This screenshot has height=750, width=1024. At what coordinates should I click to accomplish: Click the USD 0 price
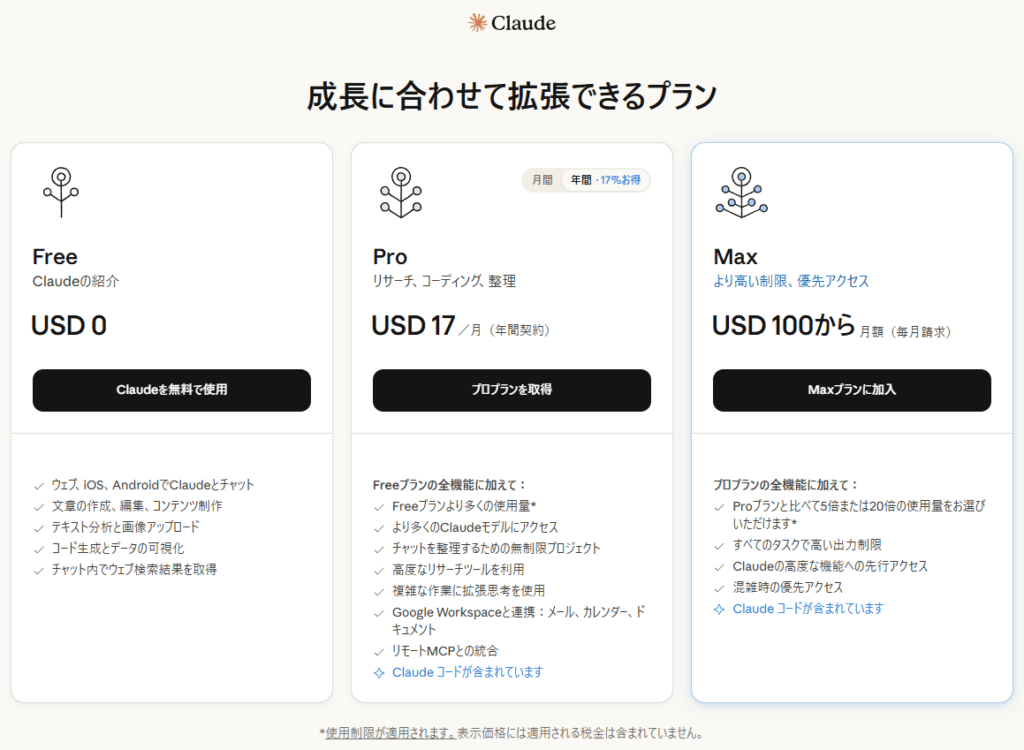click(69, 325)
